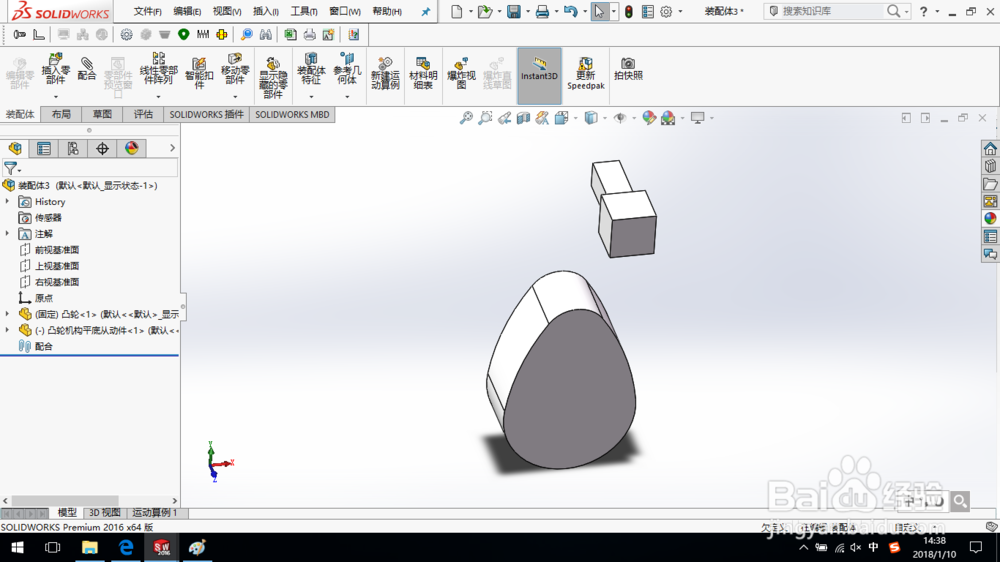This screenshot has width=1000, height=562.
Task: Open the Reference Geometry dropdown arrow
Action: coord(347,97)
